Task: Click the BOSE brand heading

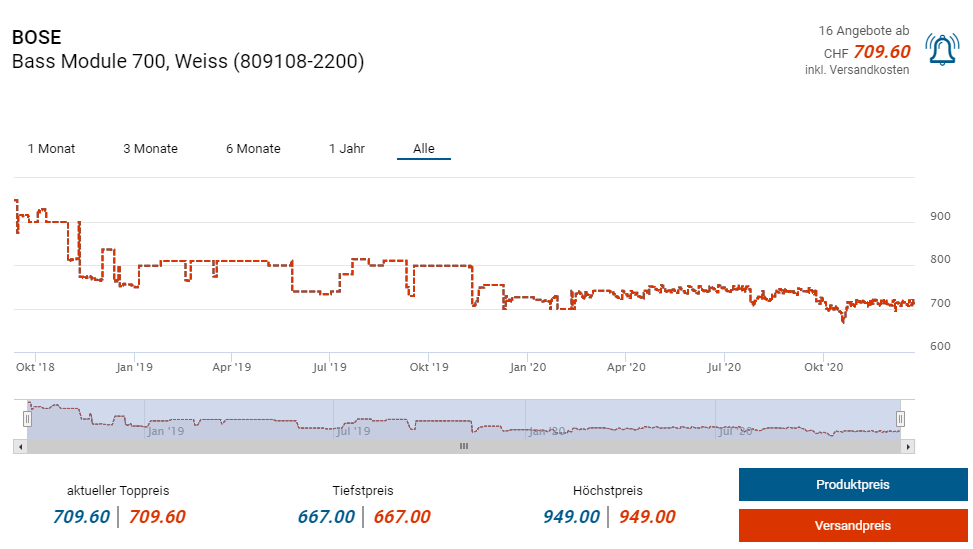Action: 36,38
